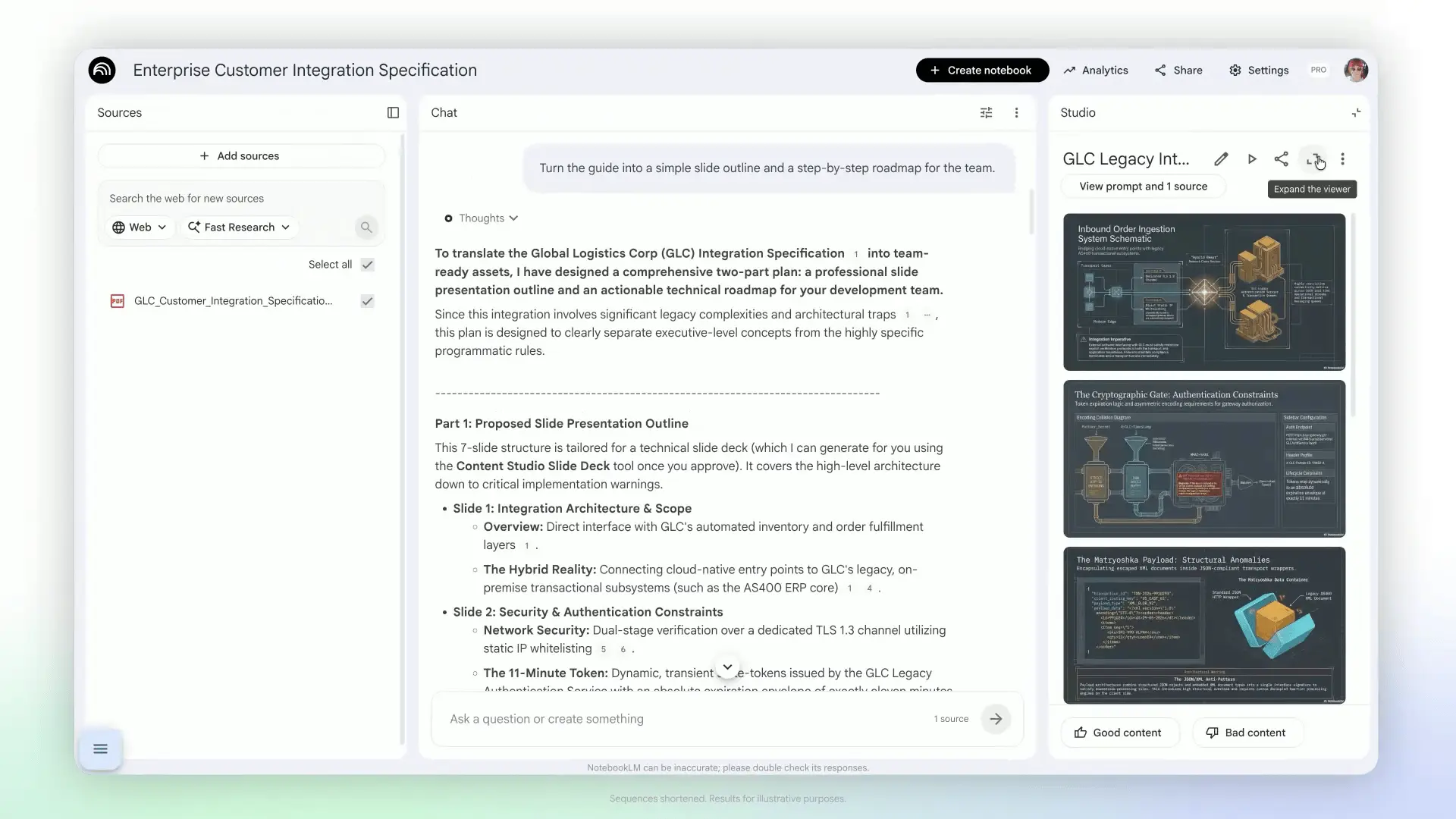This screenshot has height=819, width=1456.
Task: Edit the GLC Legacy Int... title pencil icon
Action: coord(1221,159)
